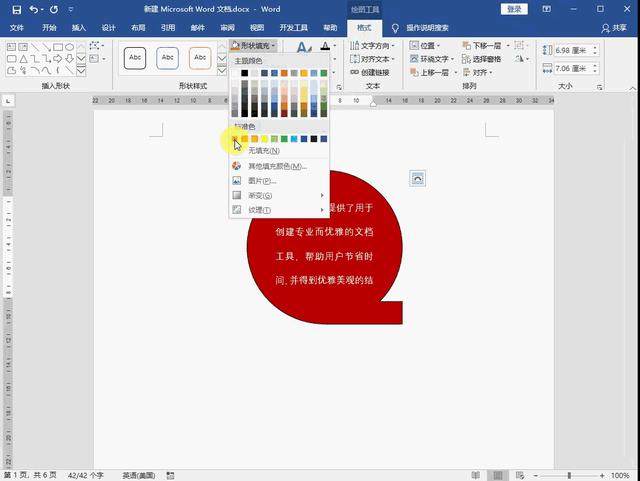Open the 大小 size dialog launcher
Image resolution: width=640 pixels, height=481 pixels.
click(599, 87)
